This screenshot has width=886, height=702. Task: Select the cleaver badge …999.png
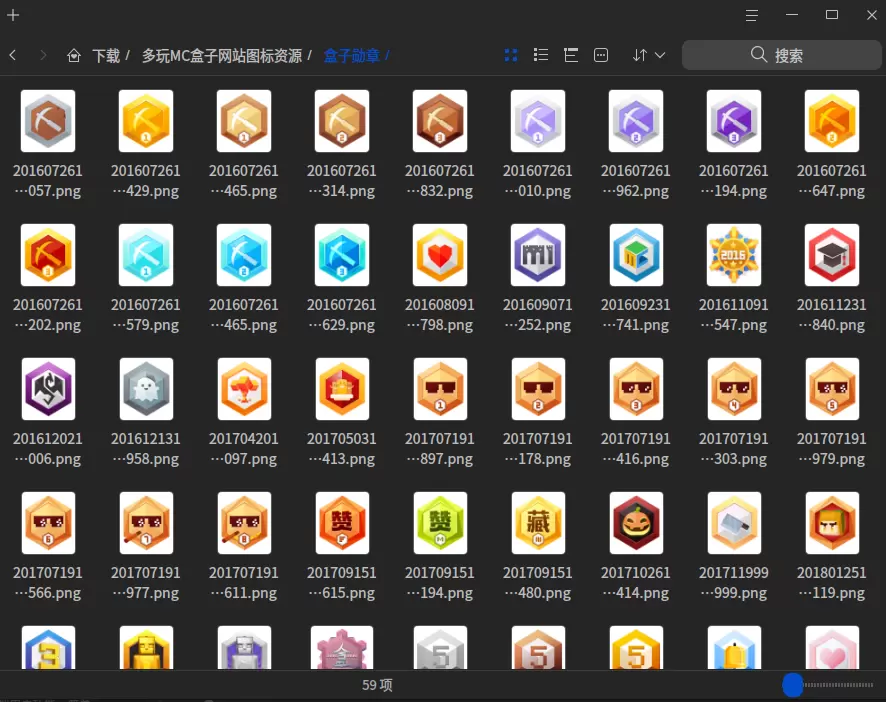pyautogui.click(x=733, y=523)
